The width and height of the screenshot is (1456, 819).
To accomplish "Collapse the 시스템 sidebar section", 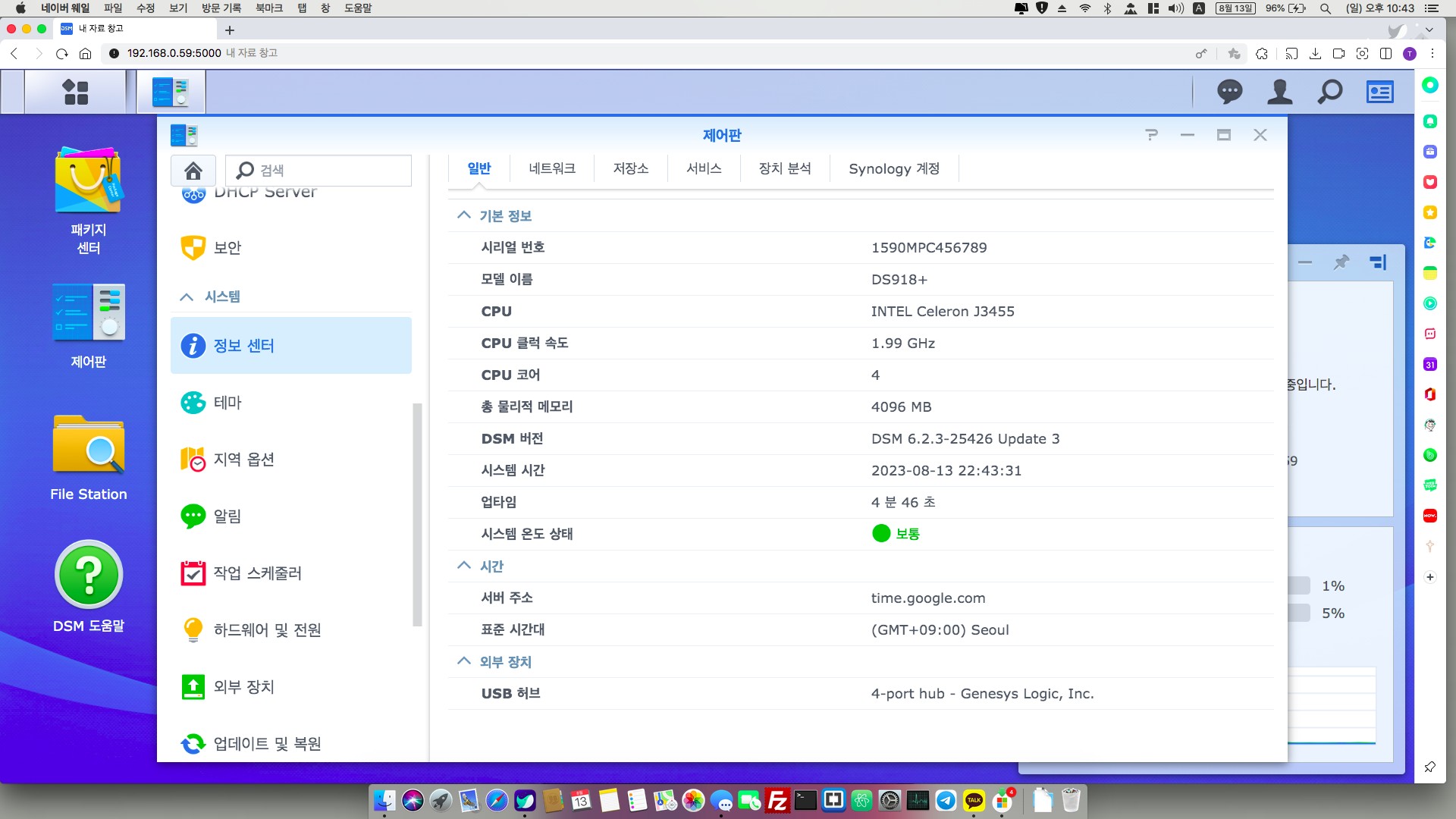I will 187,297.
